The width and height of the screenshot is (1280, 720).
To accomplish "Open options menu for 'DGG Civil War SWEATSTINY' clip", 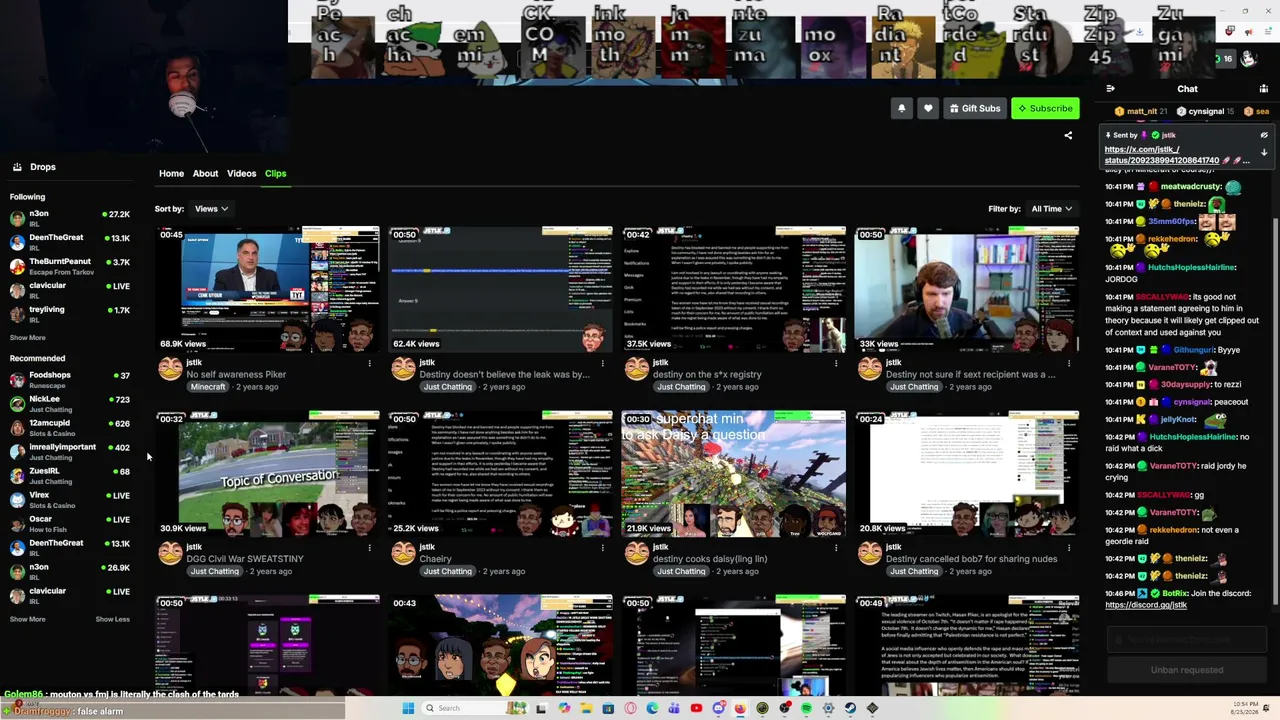I will tap(369, 547).
